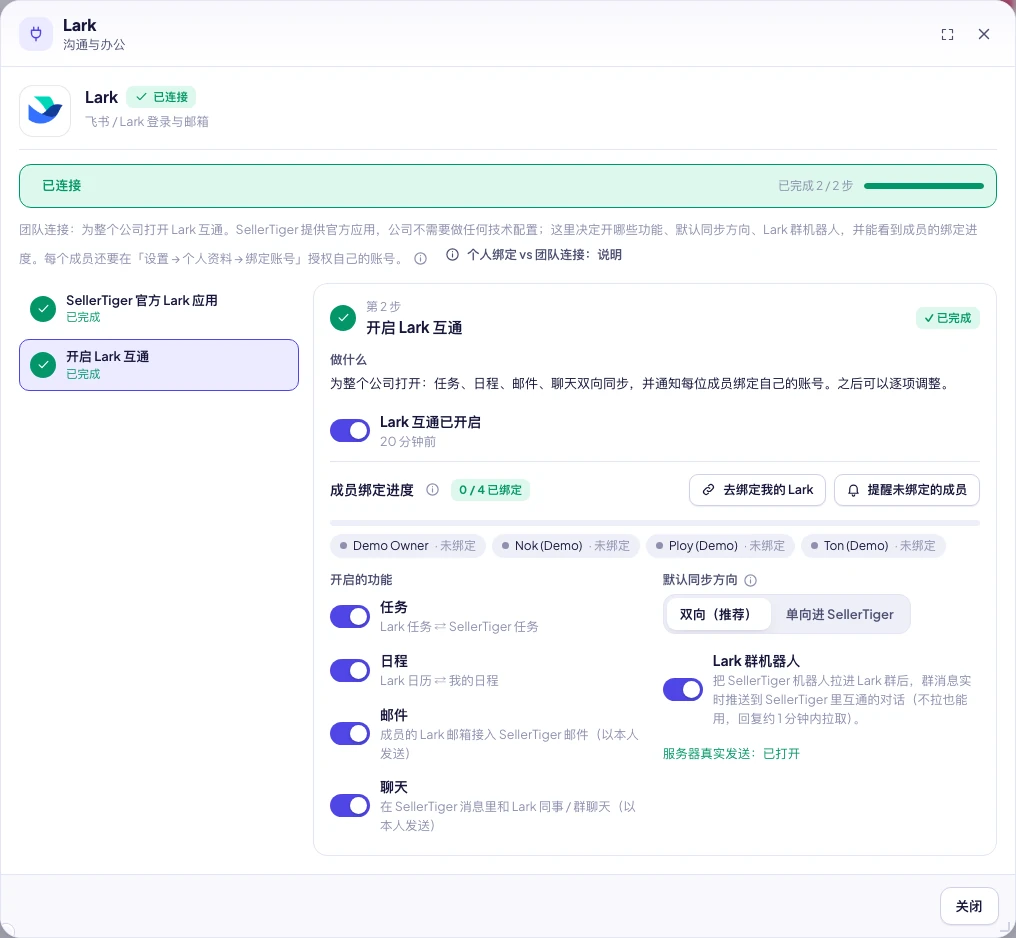Viewport: 1016px width, 938px height.
Task: Click green check of SellerTiger 官方 Lark 应用
Action: pyautogui.click(x=43, y=309)
